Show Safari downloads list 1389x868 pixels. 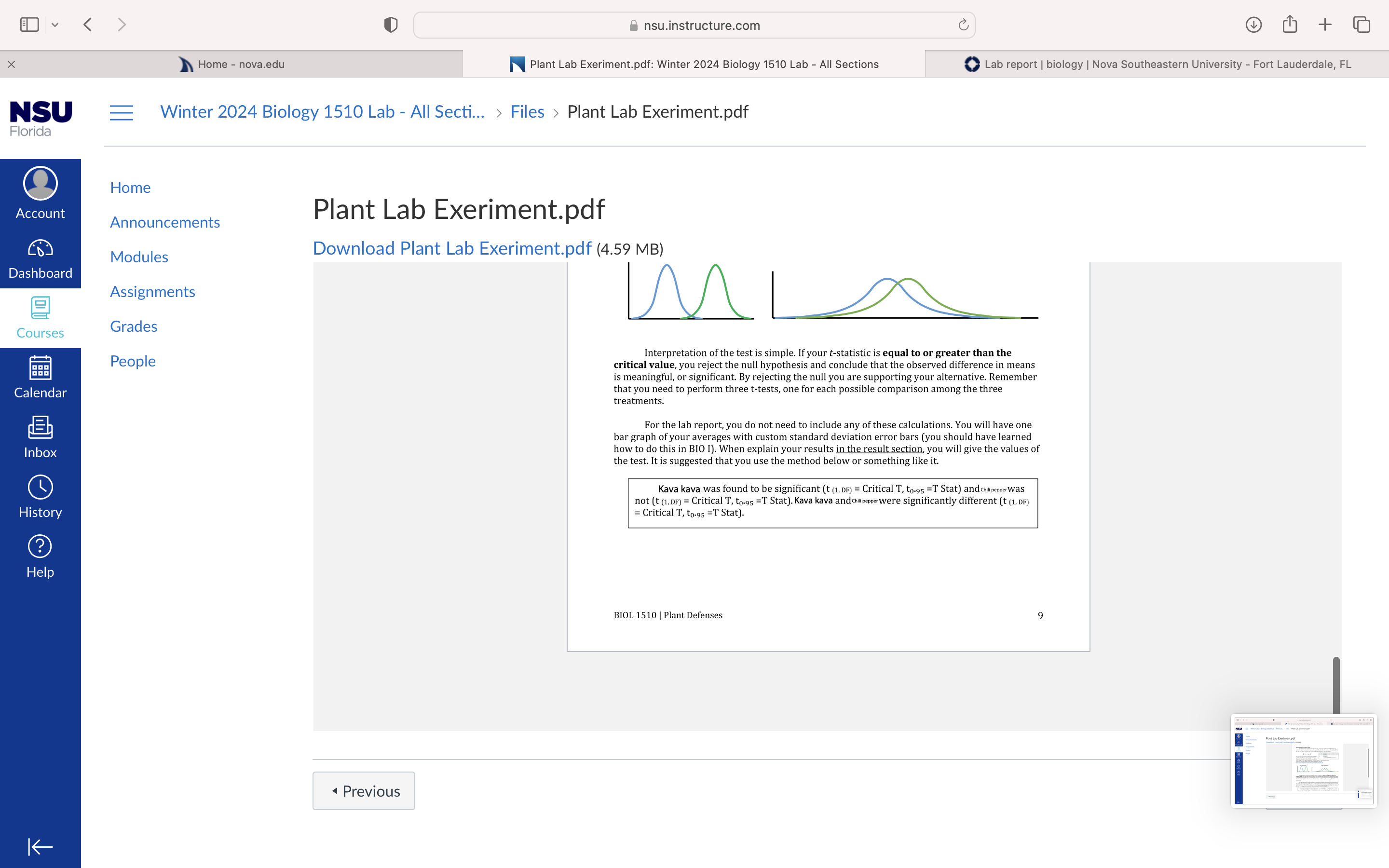pos(1253,25)
